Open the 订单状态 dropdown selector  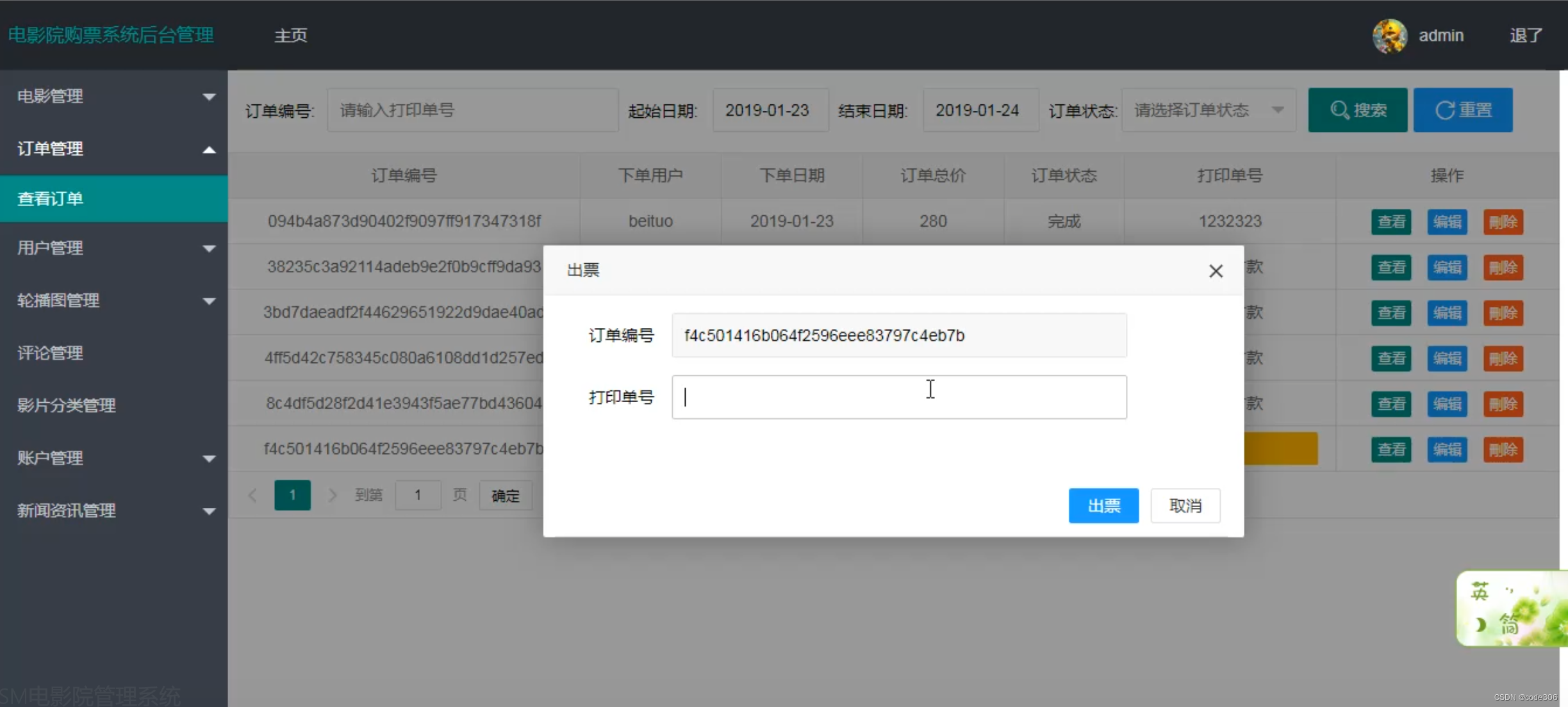[1208, 110]
